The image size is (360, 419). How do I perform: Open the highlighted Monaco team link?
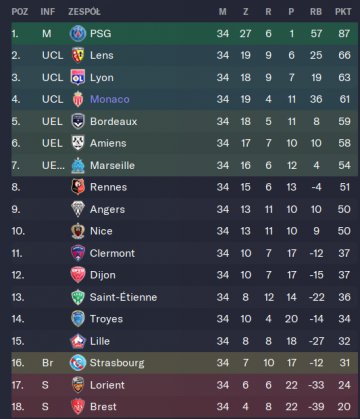[110, 99]
